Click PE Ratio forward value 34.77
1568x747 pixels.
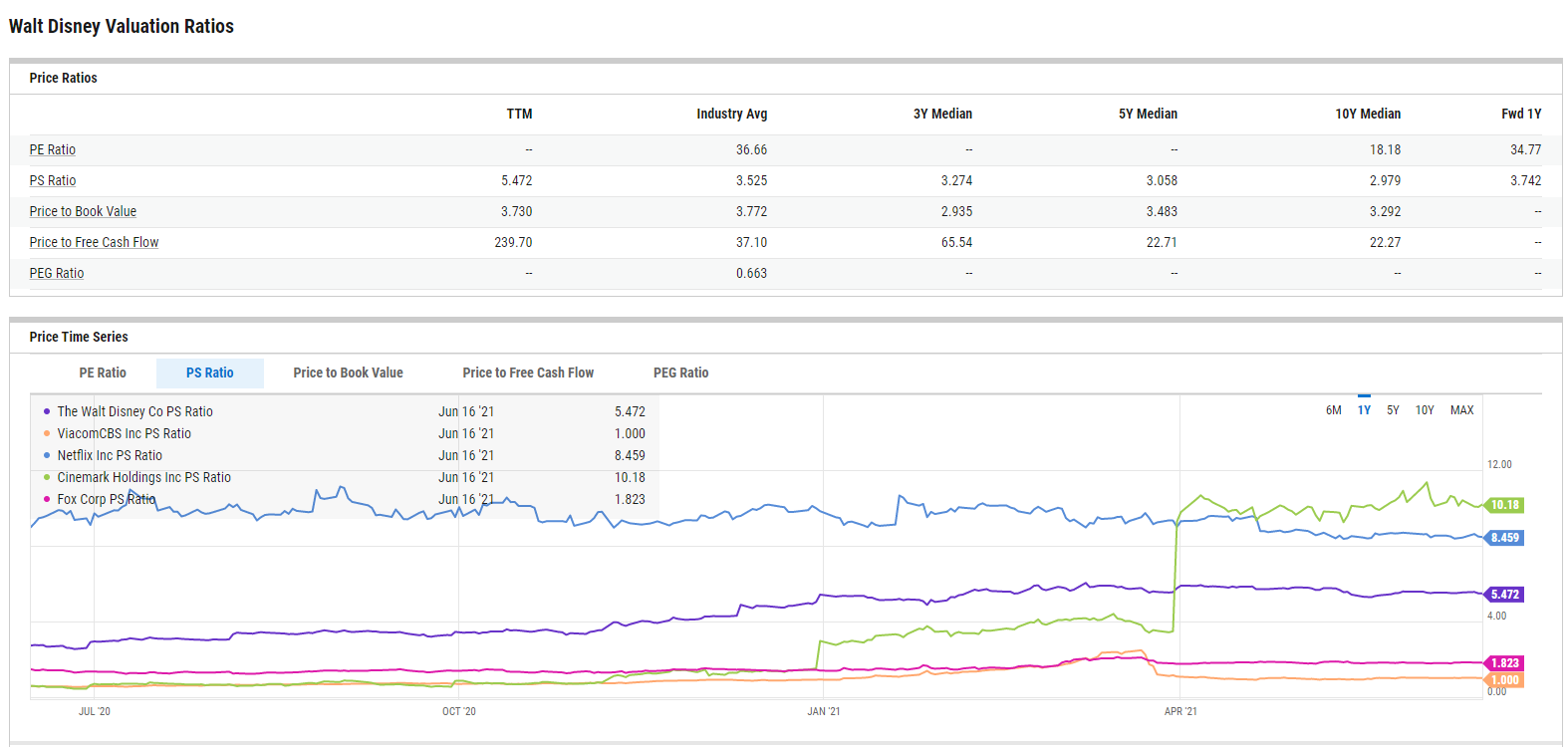[x=1525, y=149]
